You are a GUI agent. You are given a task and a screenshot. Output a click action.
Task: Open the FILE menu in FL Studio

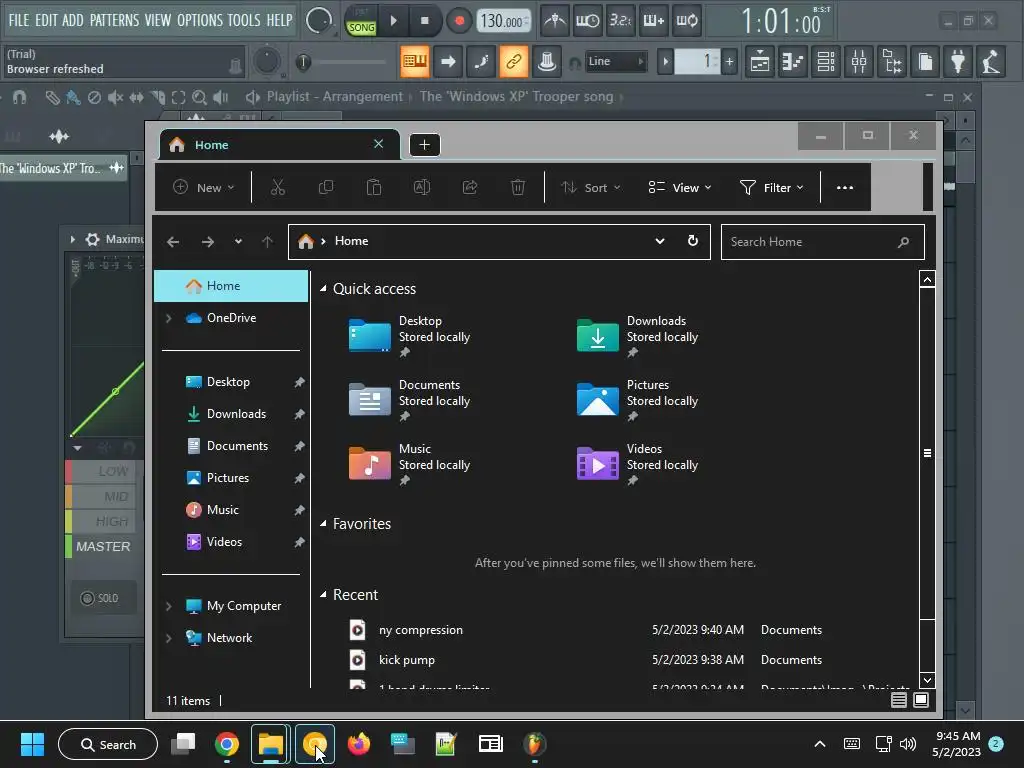[x=19, y=20]
